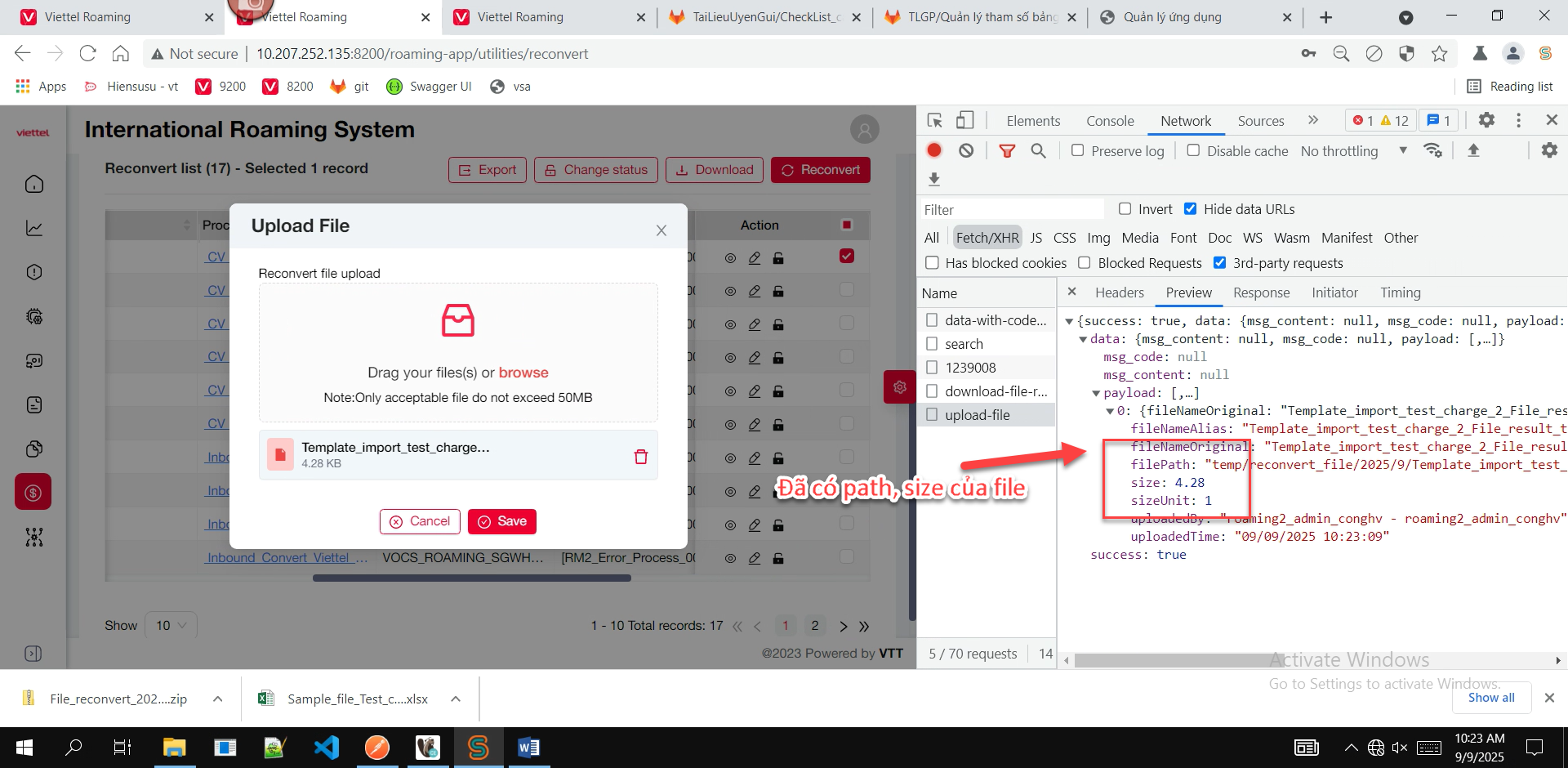The image size is (1568, 768).
Task: Open DevTools settings gear
Action: [1486, 120]
